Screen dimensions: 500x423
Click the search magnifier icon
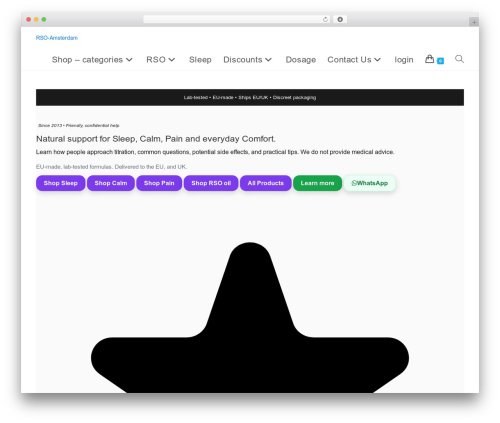click(x=459, y=59)
